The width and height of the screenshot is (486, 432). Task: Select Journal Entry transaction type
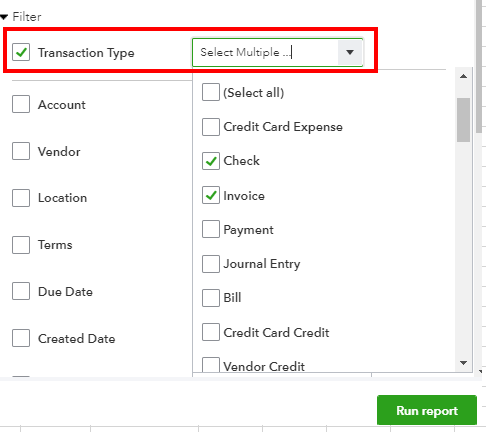(x=211, y=264)
